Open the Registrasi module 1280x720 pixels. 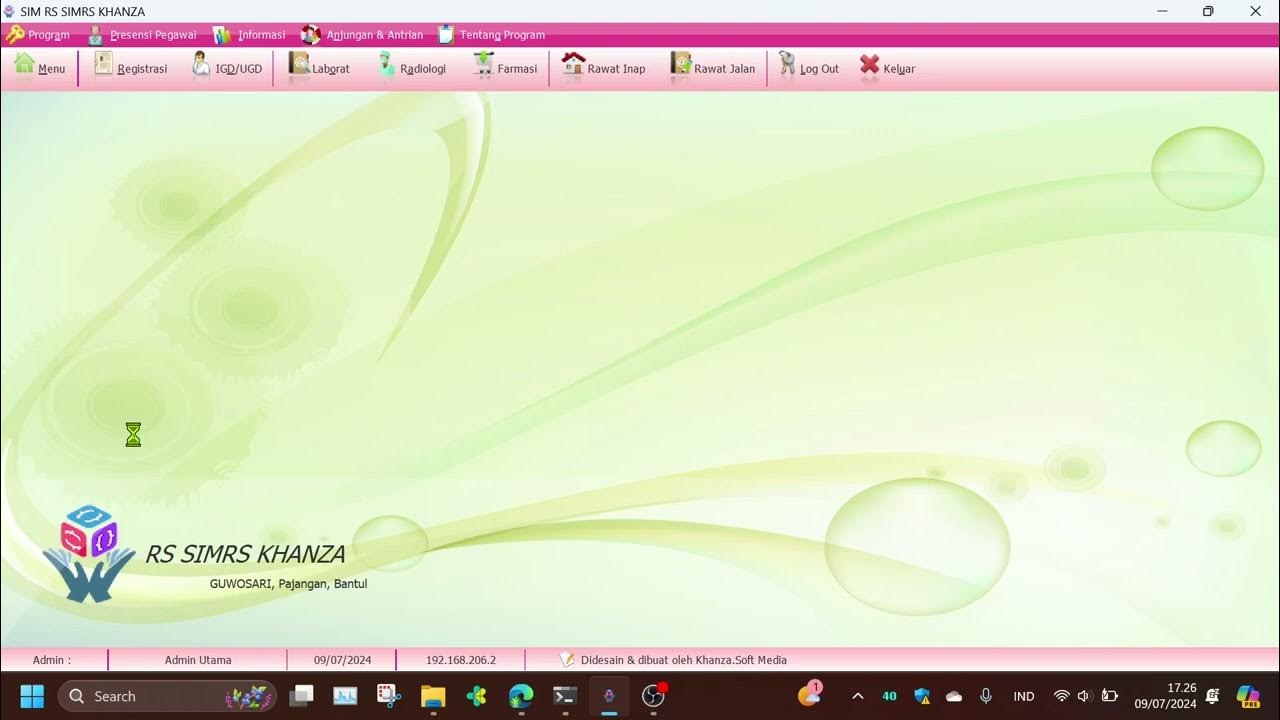(130, 68)
